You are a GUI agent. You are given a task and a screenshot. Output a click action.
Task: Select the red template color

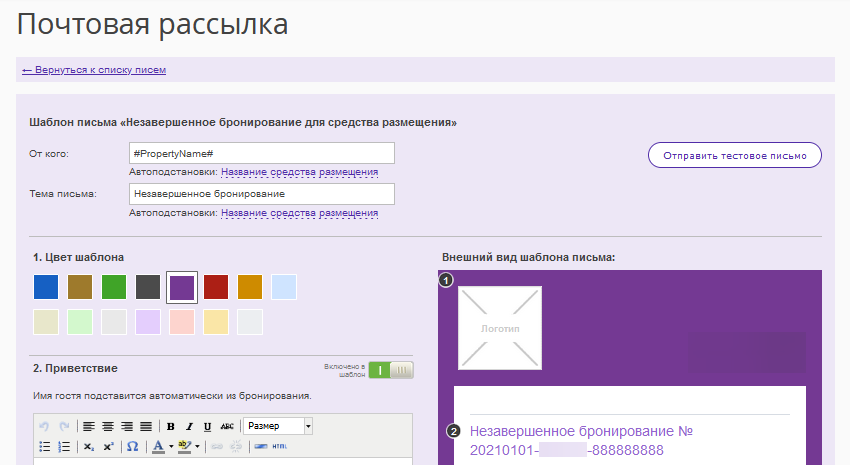click(216, 287)
